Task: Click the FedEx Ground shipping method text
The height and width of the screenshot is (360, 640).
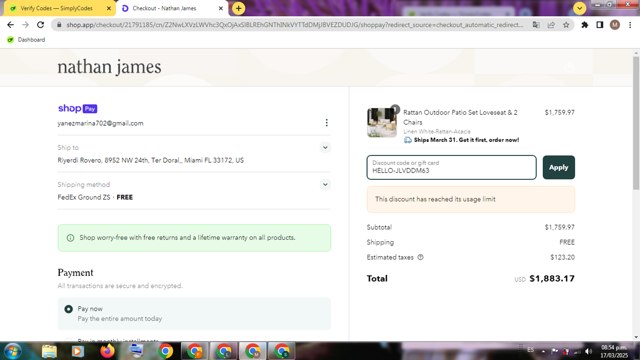Action: [95, 197]
